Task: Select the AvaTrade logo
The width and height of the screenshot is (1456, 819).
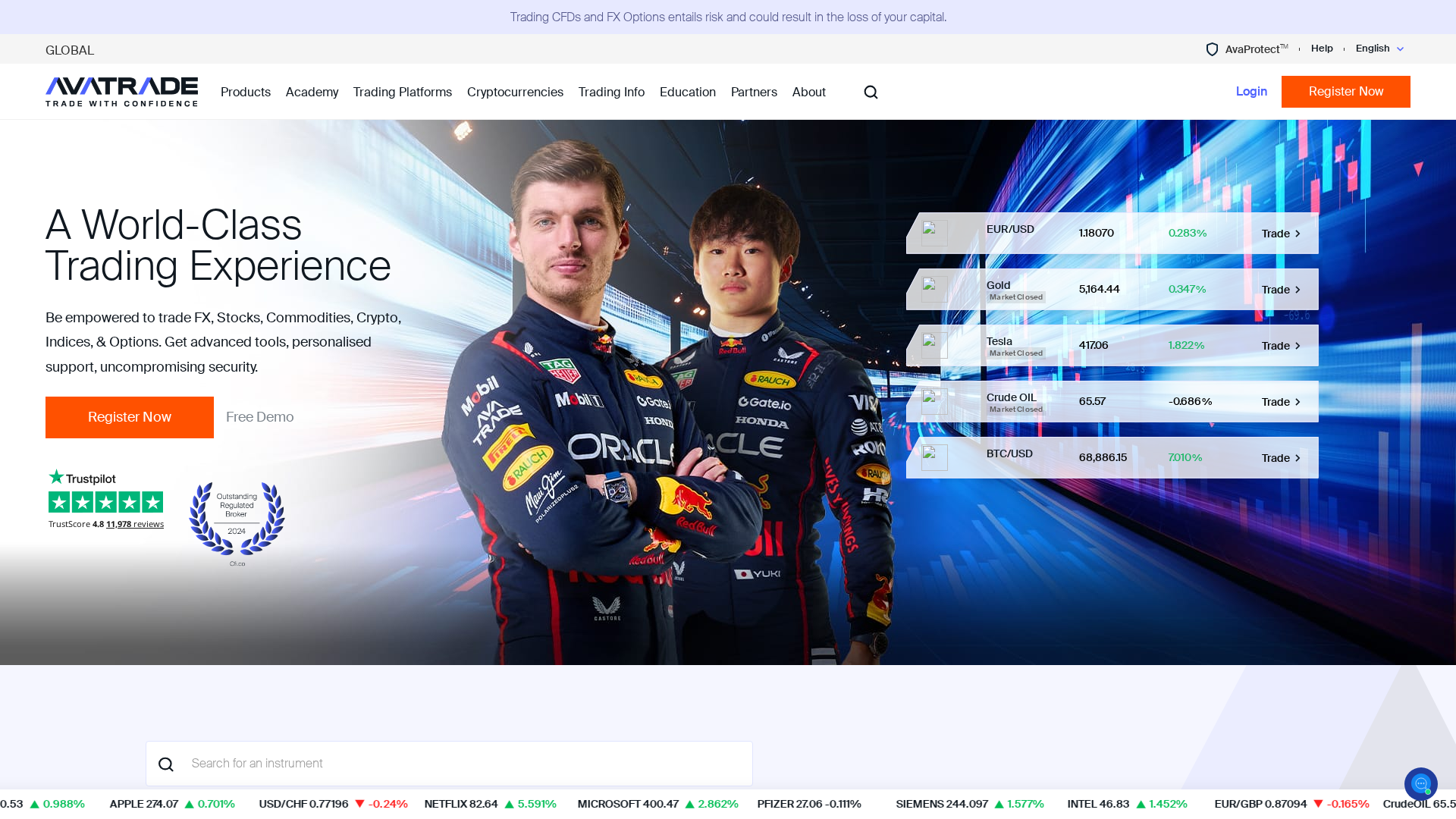Action: tap(121, 91)
